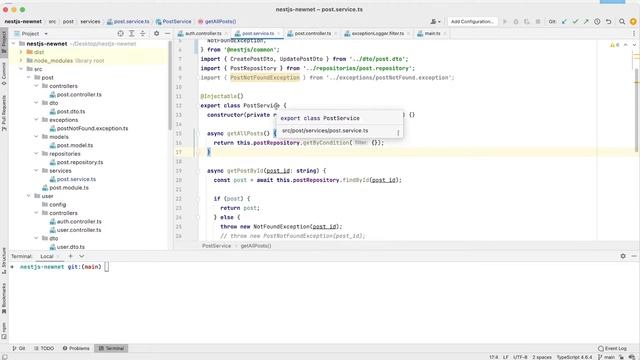Click Add Configuration button
This screenshot has height=360, width=640.
(472, 22)
